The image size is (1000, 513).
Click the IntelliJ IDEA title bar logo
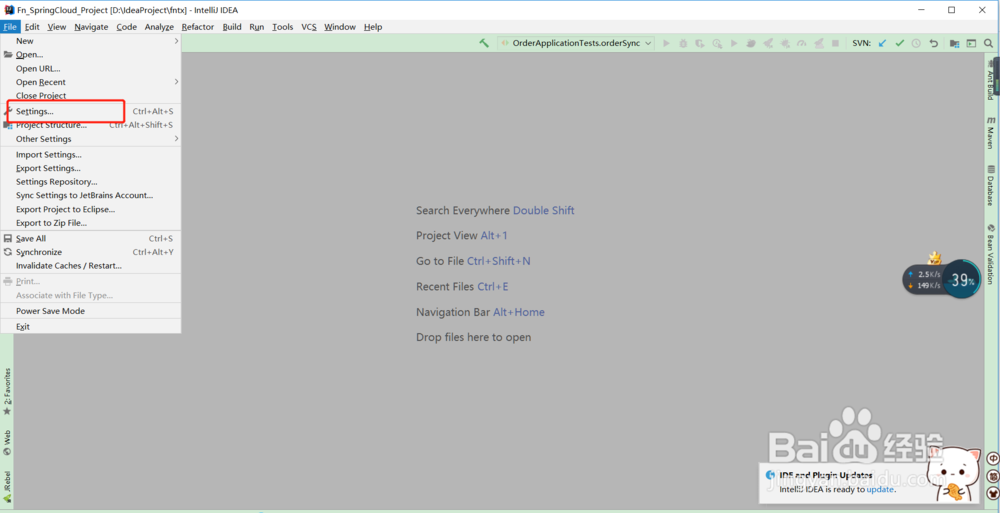point(10,10)
